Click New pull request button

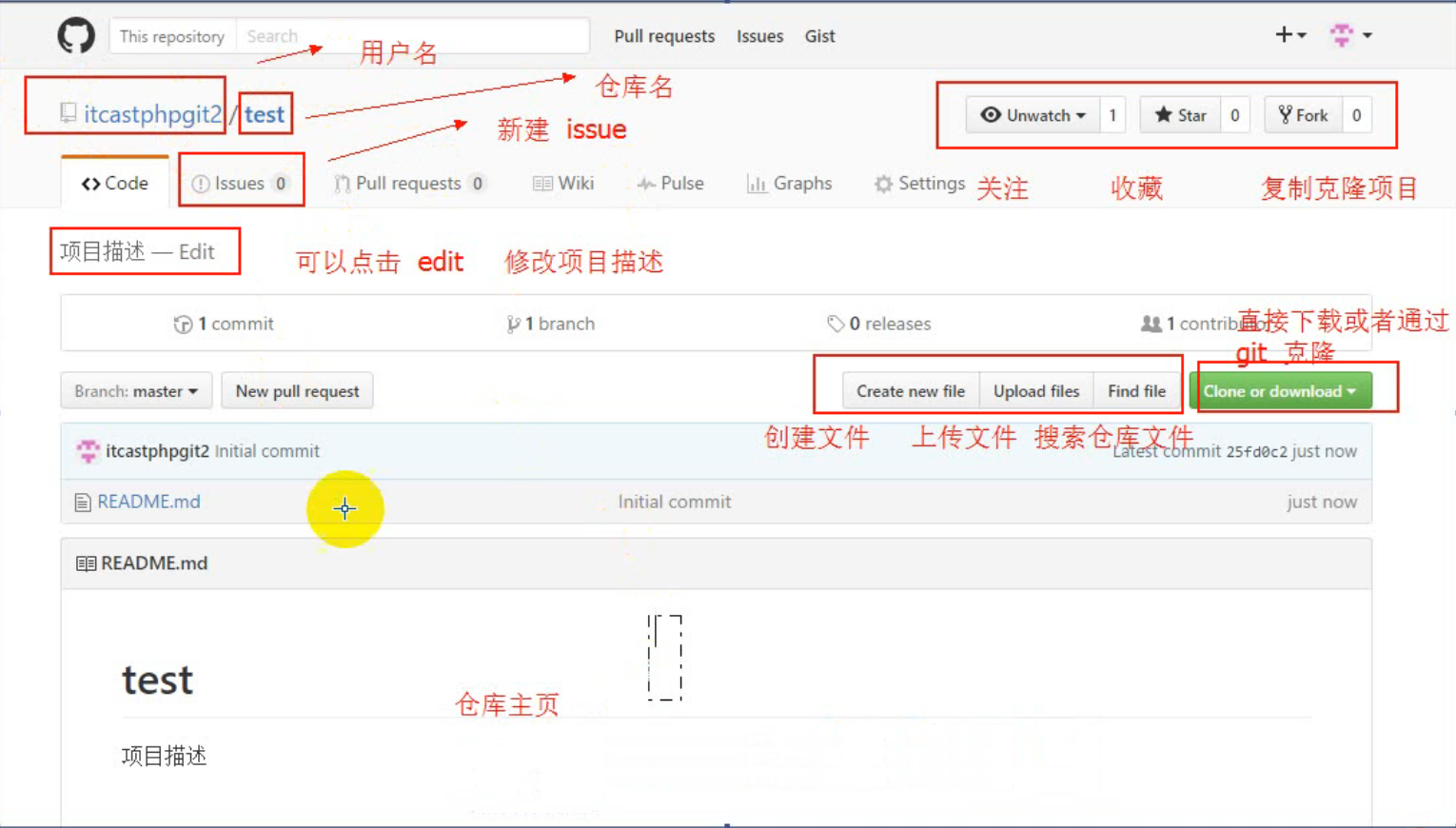[297, 391]
